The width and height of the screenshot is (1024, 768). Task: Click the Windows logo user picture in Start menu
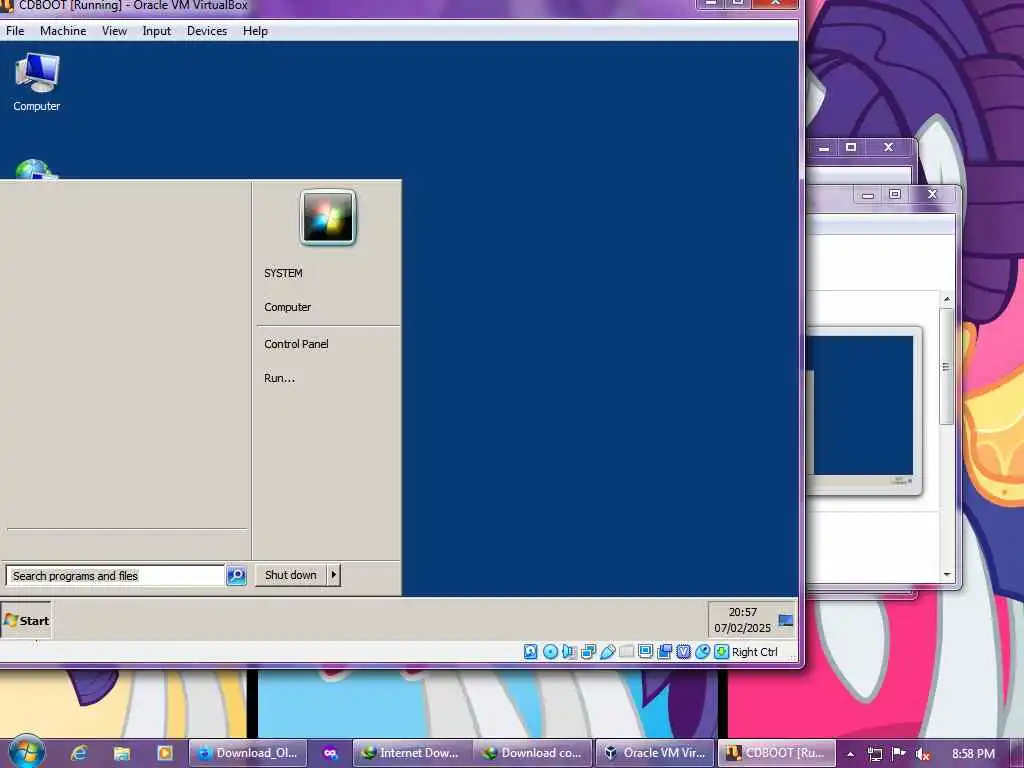coord(328,217)
